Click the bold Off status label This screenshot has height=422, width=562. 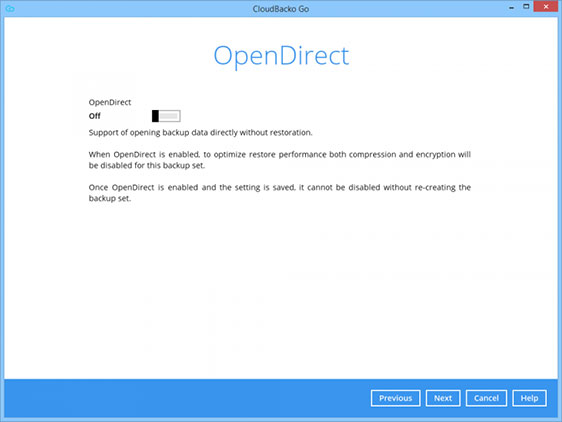pos(95,116)
